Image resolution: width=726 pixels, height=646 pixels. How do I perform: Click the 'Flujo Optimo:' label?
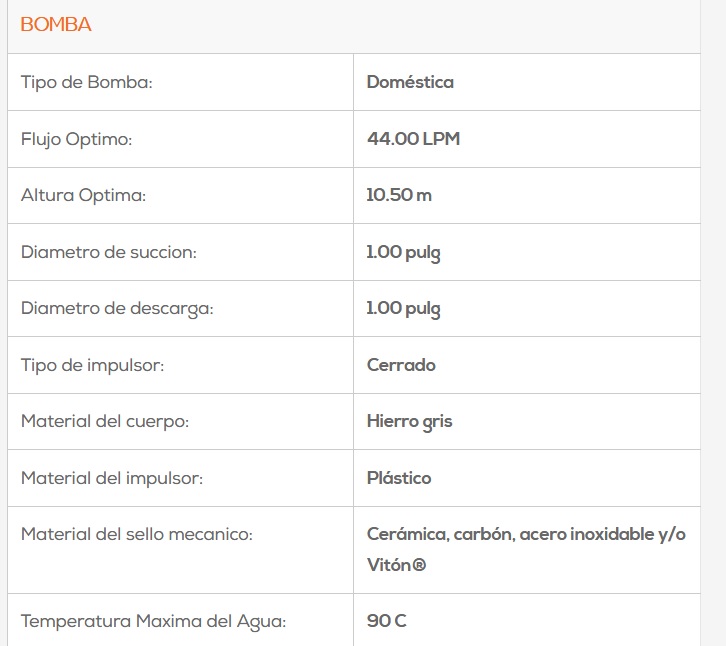(x=76, y=139)
